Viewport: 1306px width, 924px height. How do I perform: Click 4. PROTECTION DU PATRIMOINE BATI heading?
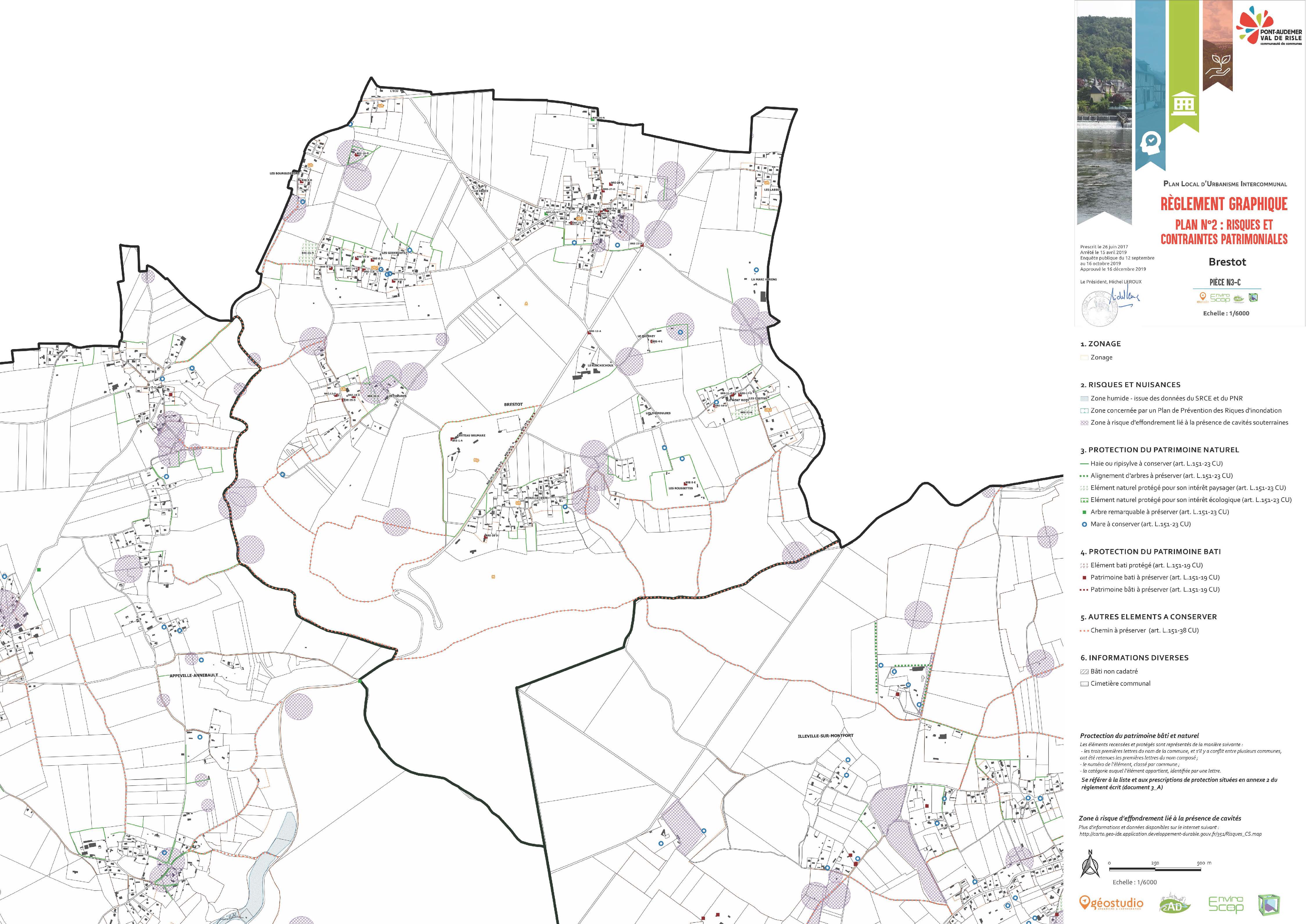point(1150,552)
